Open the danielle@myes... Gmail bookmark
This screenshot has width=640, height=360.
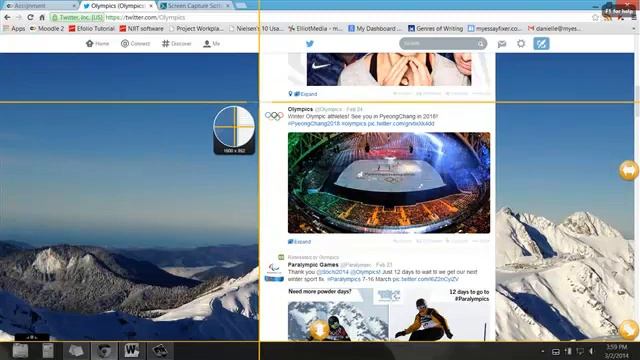point(555,29)
